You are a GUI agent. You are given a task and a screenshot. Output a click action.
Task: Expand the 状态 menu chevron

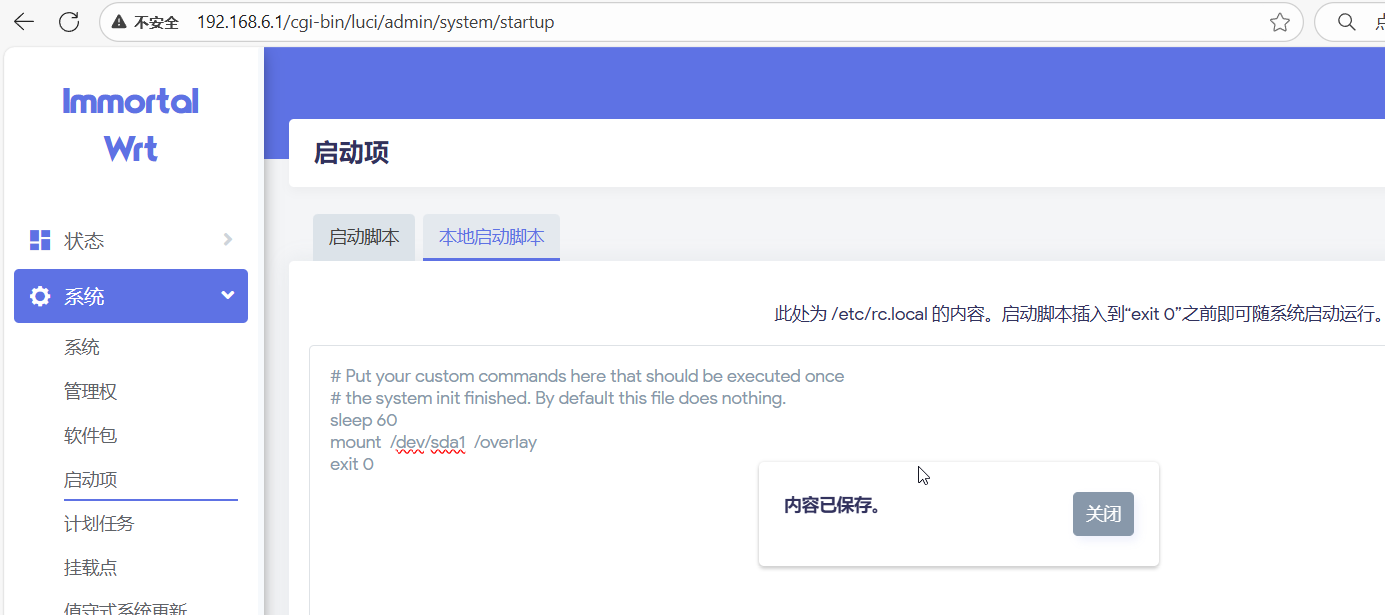(x=228, y=240)
